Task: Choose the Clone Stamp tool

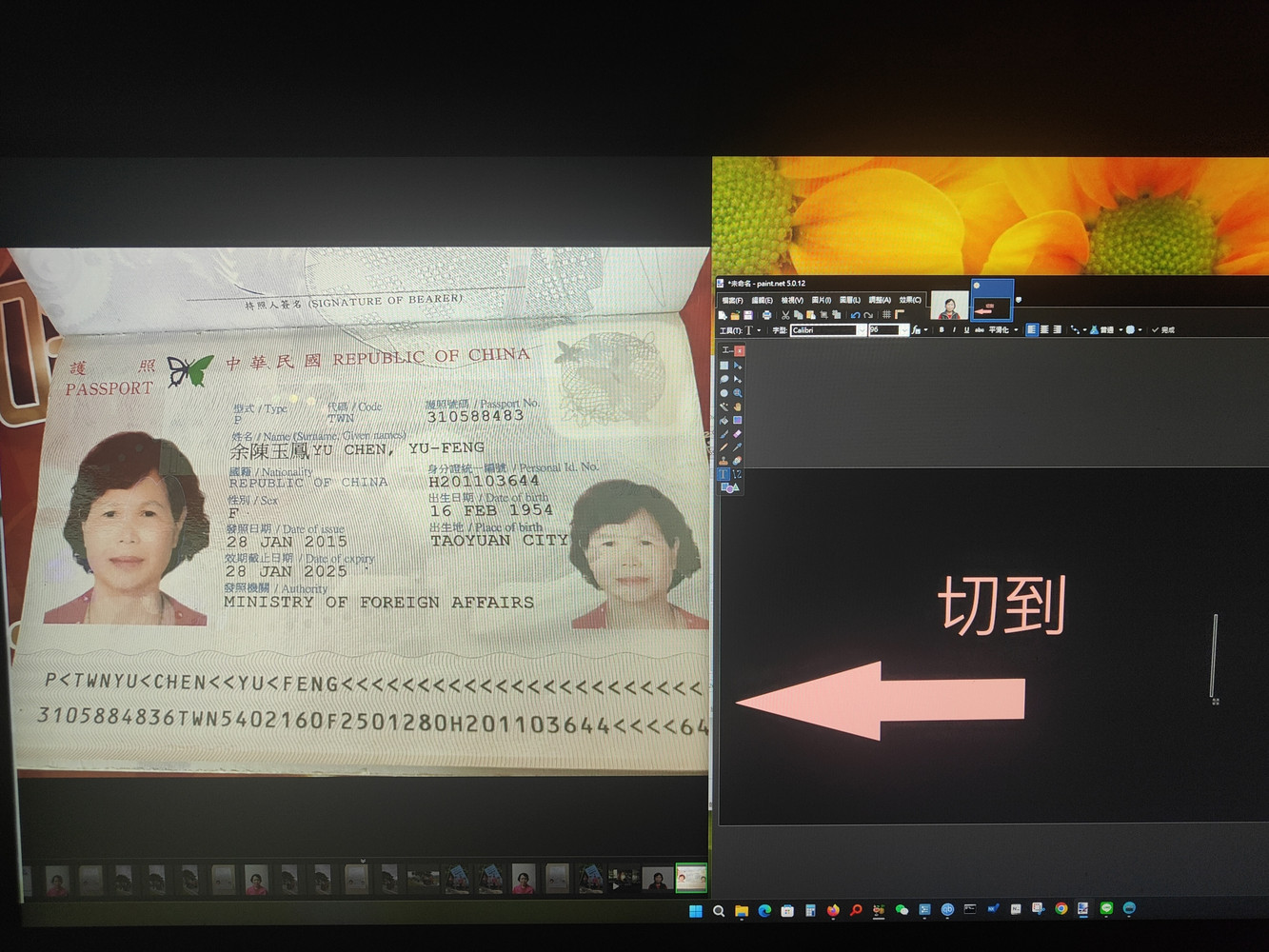Action: tap(724, 461)
